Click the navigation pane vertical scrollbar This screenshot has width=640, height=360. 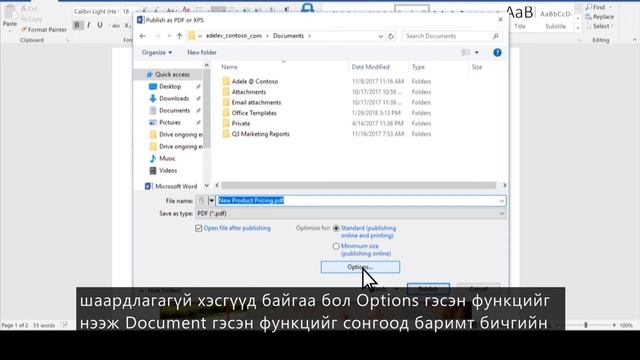[x=207, y=108]
